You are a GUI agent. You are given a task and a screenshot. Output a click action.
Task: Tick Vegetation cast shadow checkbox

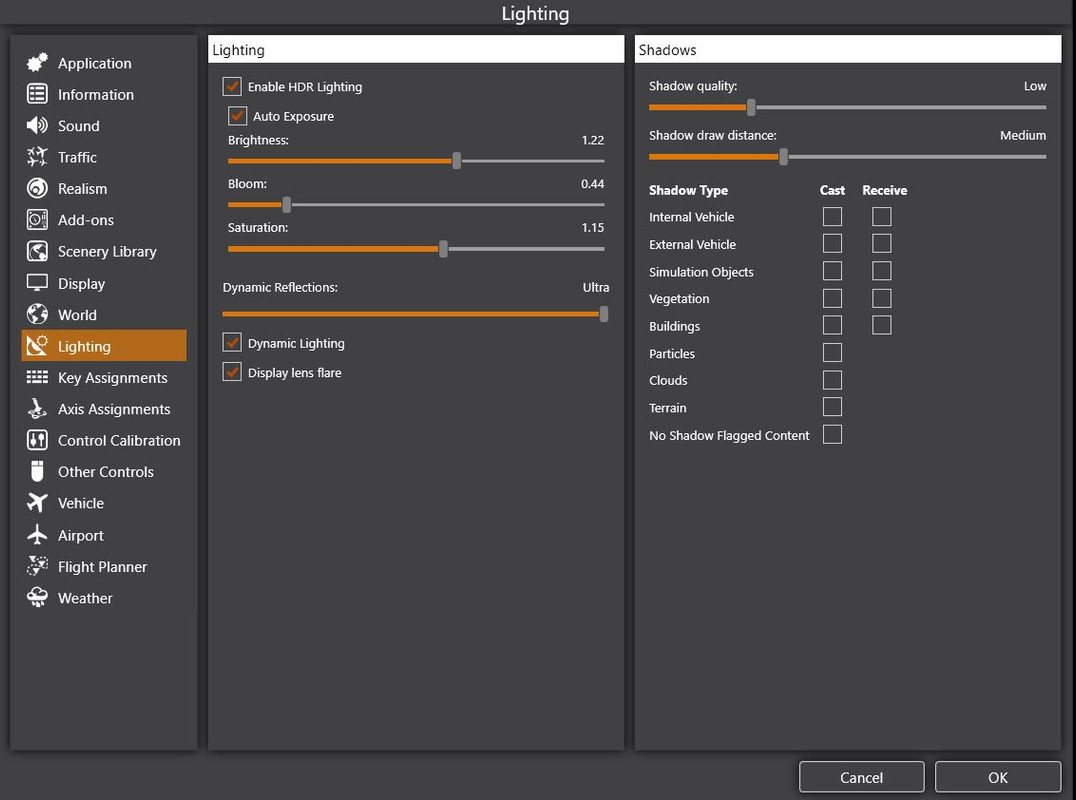click(832, 298)
